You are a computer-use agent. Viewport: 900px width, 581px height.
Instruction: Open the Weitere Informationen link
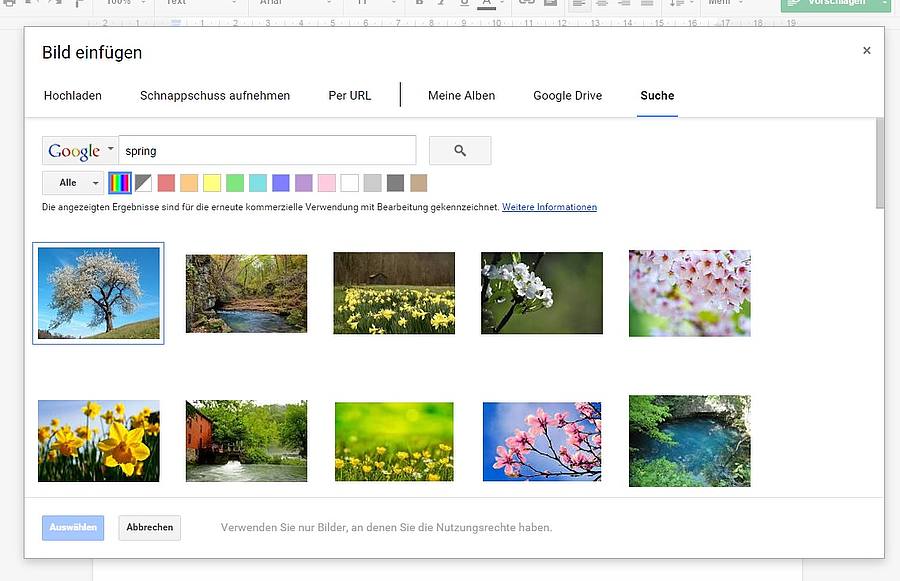(x=549, y=207)
